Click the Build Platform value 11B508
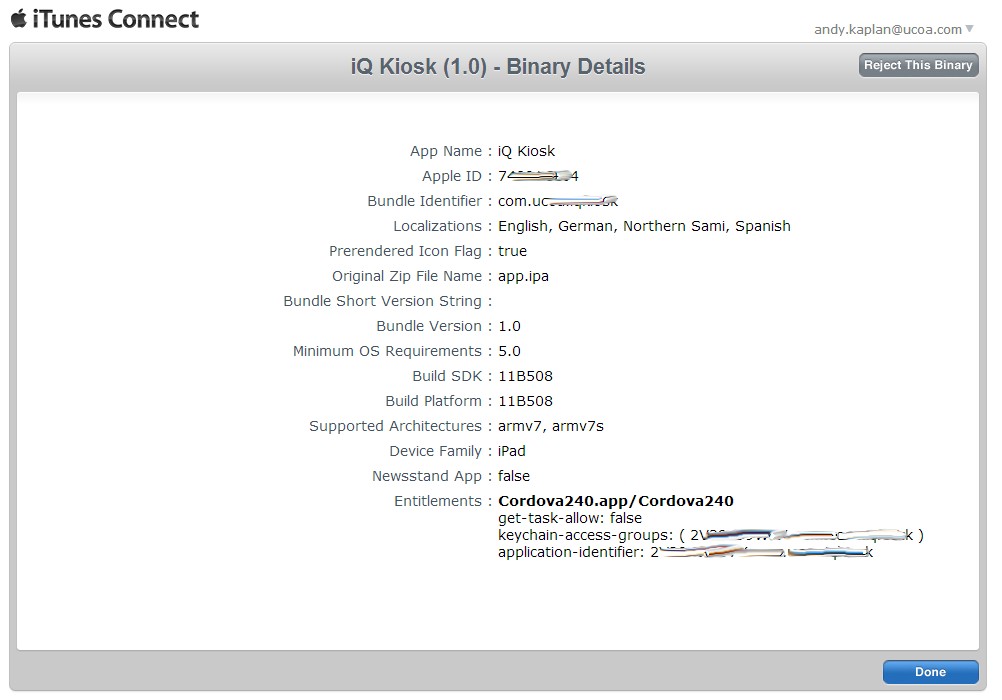 click(525, 401)
